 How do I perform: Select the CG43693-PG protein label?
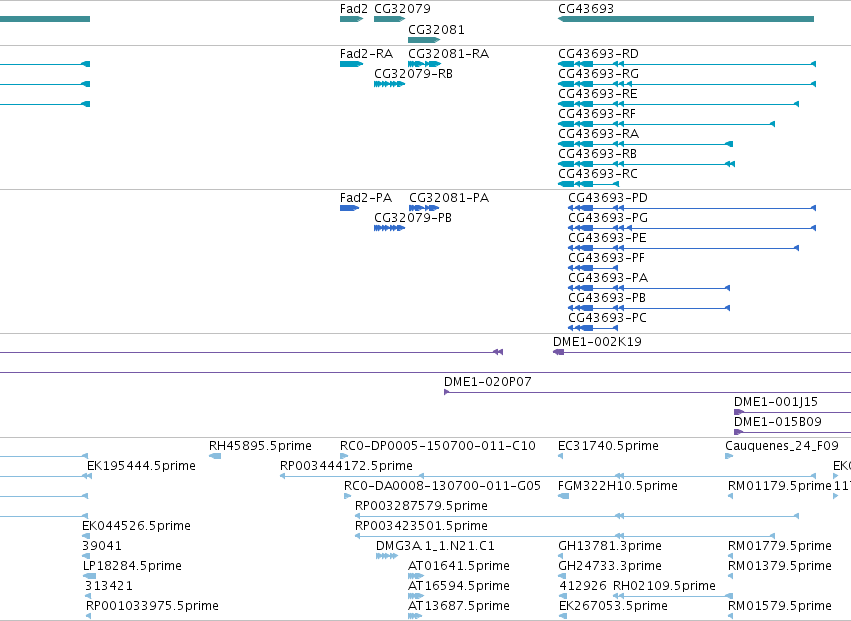click(x=608, y=218)
